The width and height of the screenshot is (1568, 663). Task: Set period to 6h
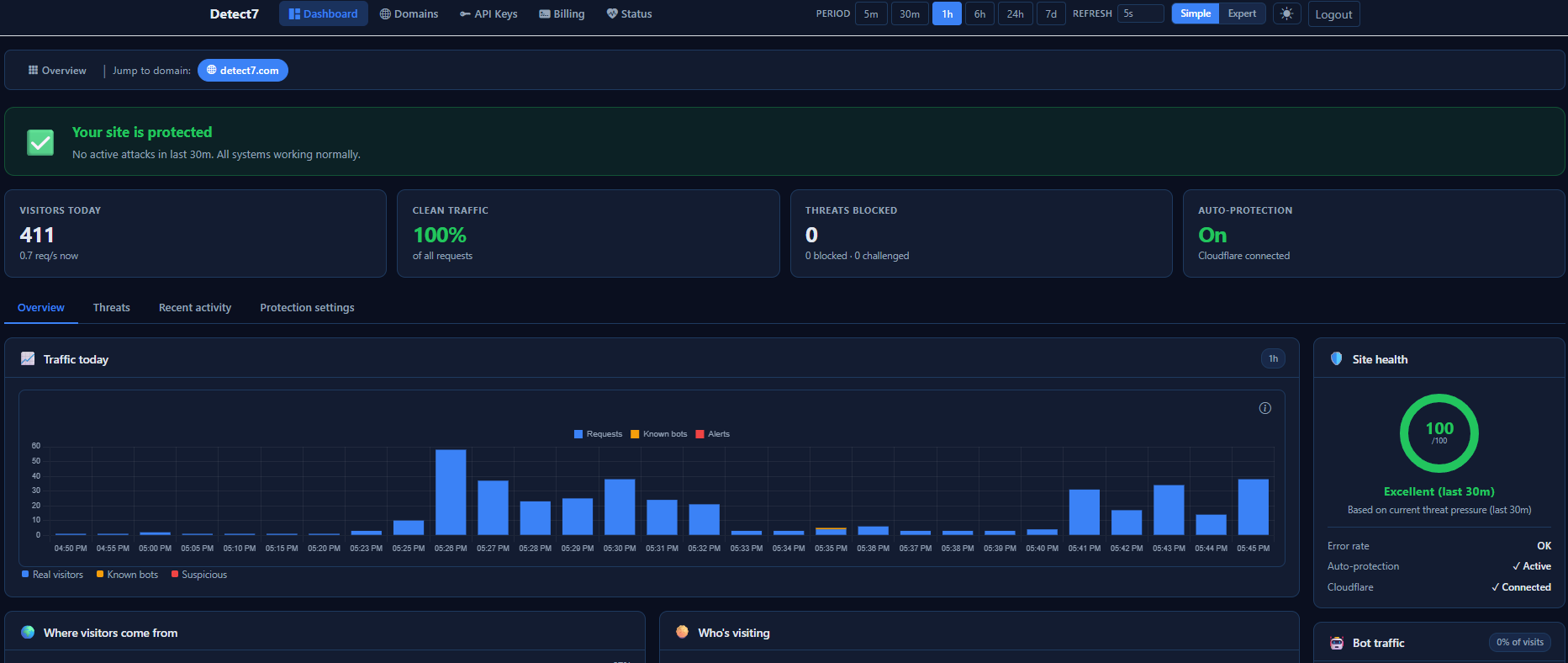979,13
